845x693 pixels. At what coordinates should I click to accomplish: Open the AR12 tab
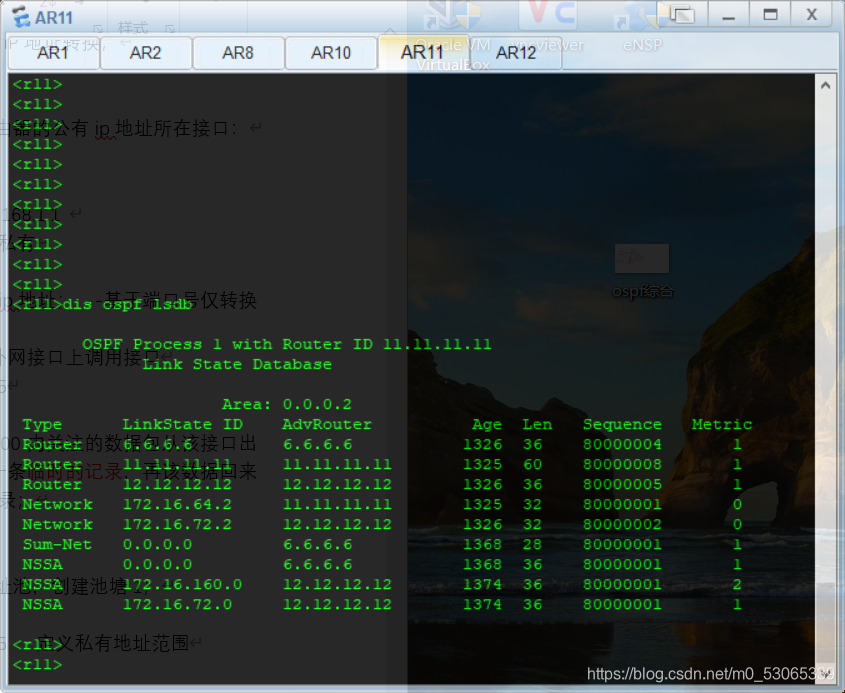[516, 53]
